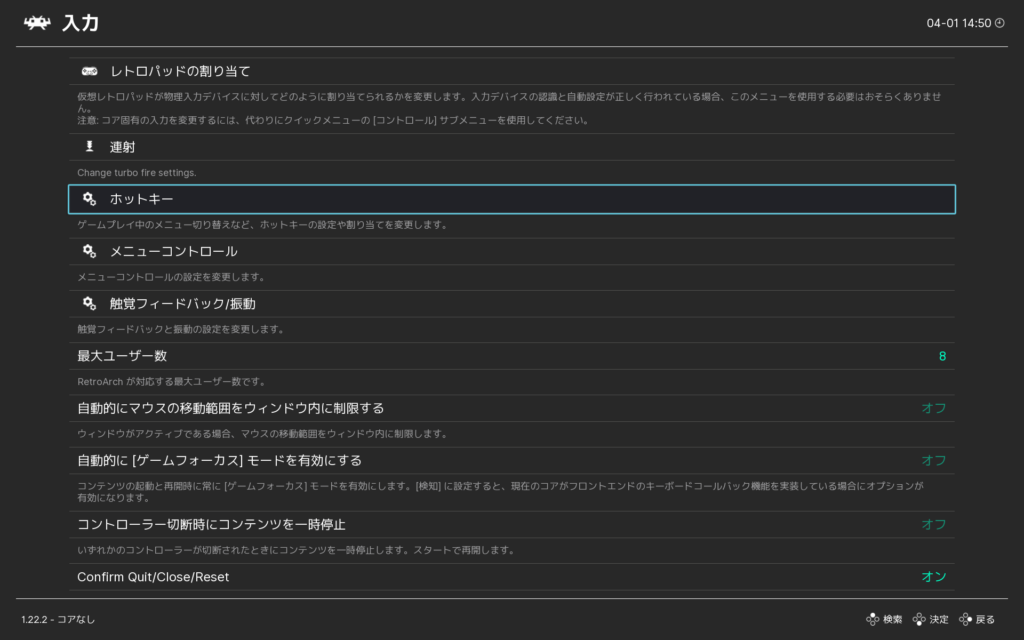Screen dimensions: 1024x640
Task: Click the gears icon beside メニューコントロール
Action: [x=89, y=251]
